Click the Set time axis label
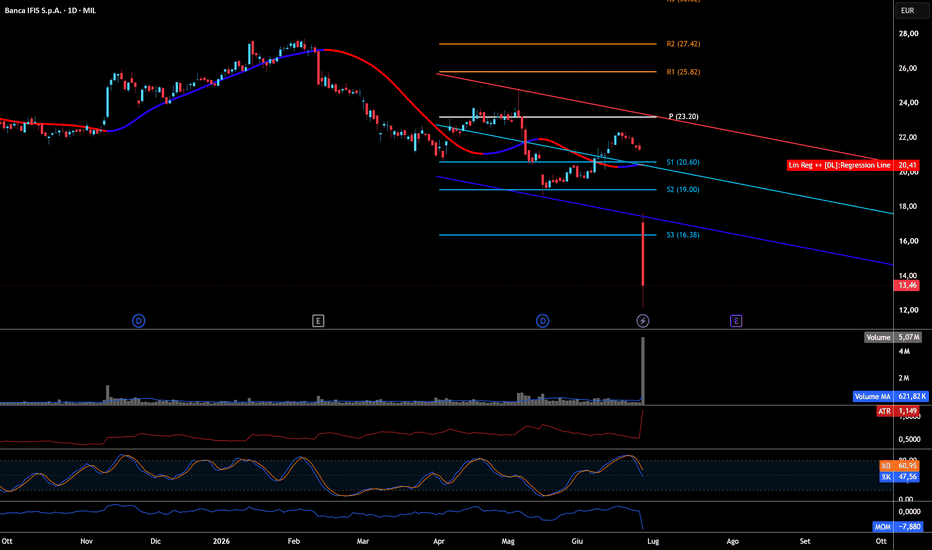This screenshot has height=550, width=932. pyautogui.click(x=805, y=541)
